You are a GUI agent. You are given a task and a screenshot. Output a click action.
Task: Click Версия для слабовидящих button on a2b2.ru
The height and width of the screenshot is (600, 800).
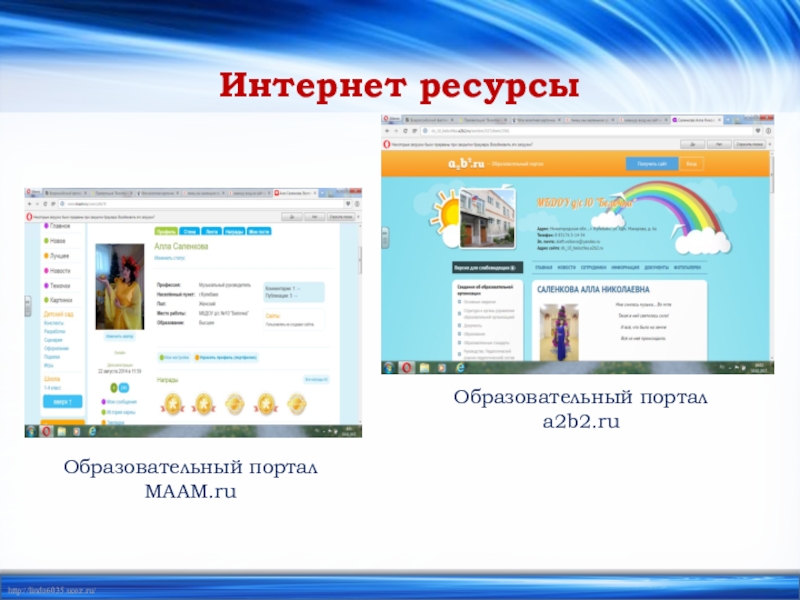tap(487, 267)
